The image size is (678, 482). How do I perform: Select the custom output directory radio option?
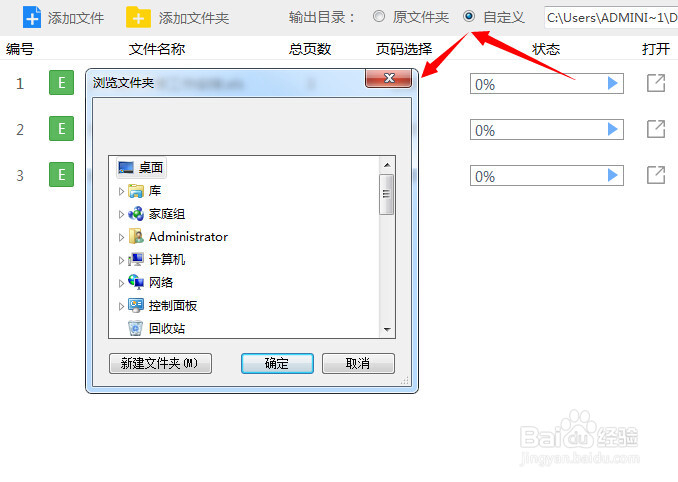click(469, 16)
